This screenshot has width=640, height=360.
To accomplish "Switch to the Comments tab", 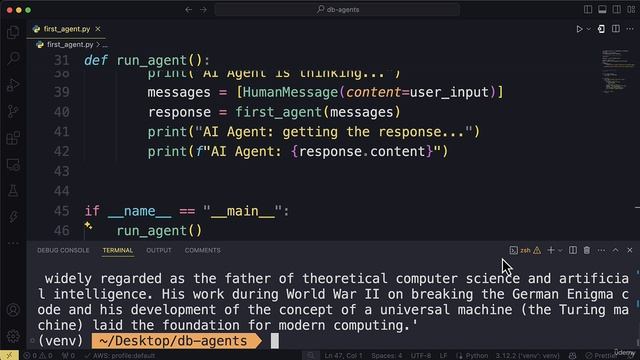I will 202,250.
